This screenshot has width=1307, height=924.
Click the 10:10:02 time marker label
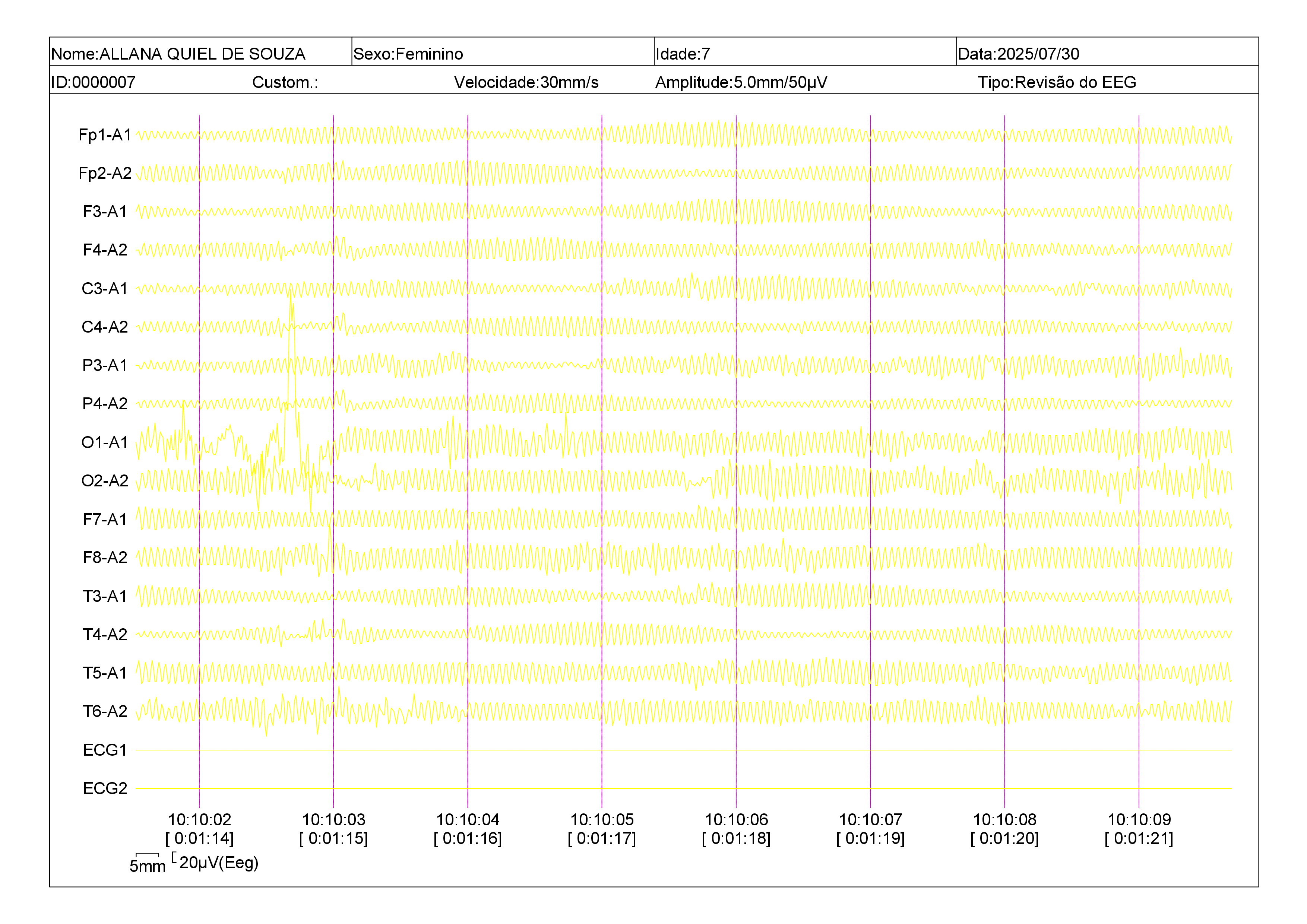[199, 819]
